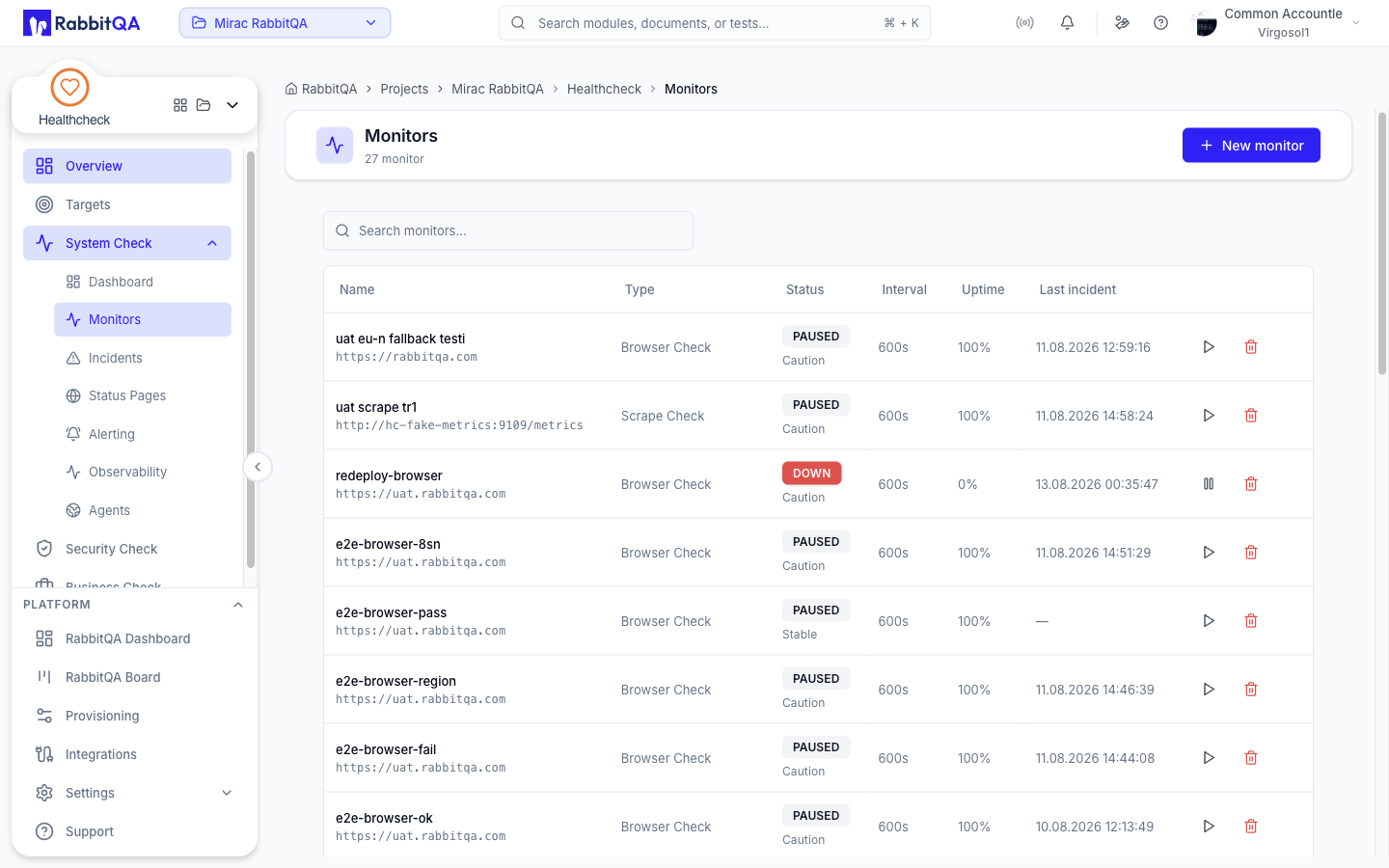Click the sidebar navigation scrollbar

click(x=251, y=359)
